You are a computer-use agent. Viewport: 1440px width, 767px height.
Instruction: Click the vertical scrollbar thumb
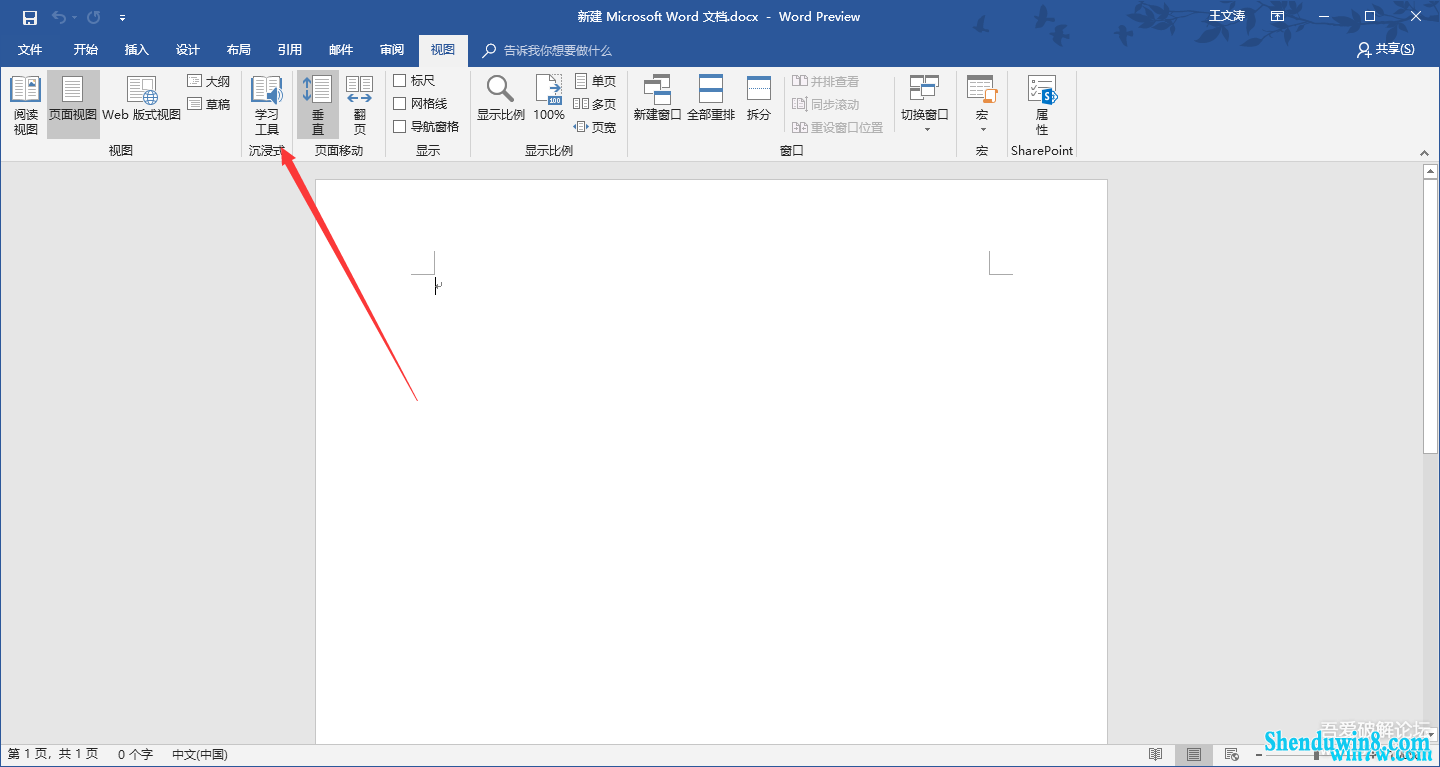click(1430, 316)
